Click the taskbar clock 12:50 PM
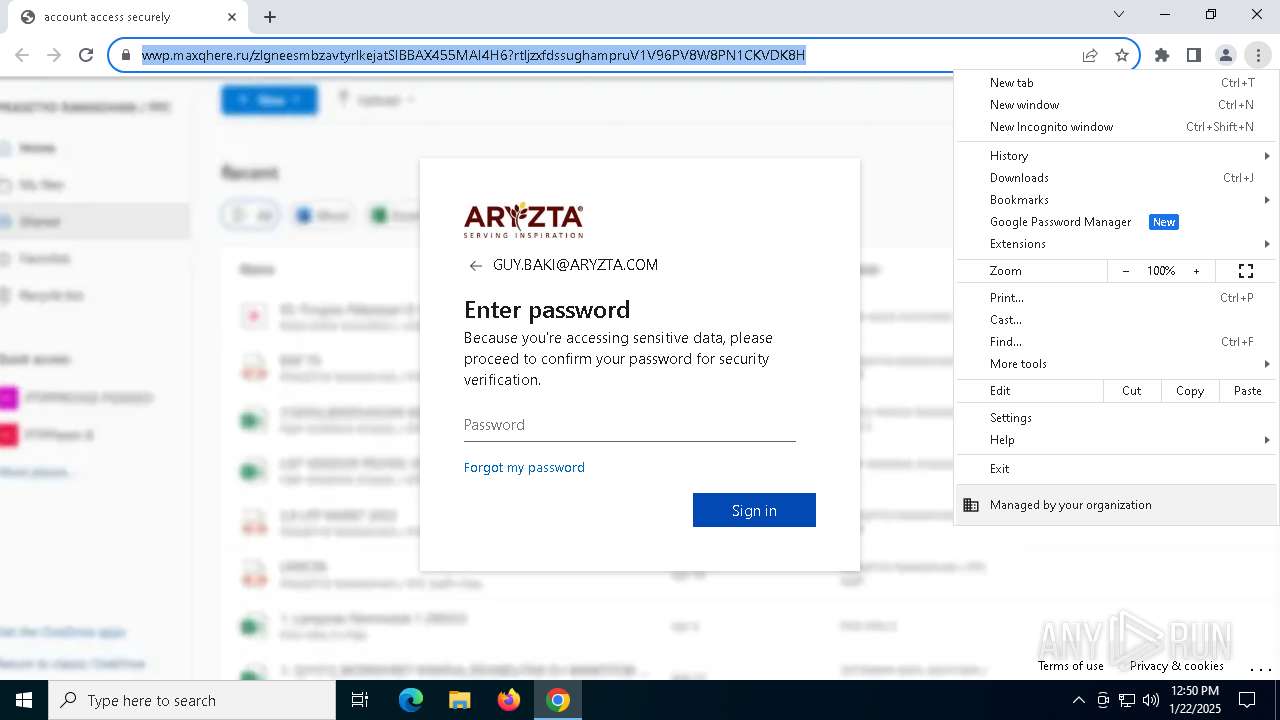Viewport: 1280px width, 720px height. click(1195, 700)
